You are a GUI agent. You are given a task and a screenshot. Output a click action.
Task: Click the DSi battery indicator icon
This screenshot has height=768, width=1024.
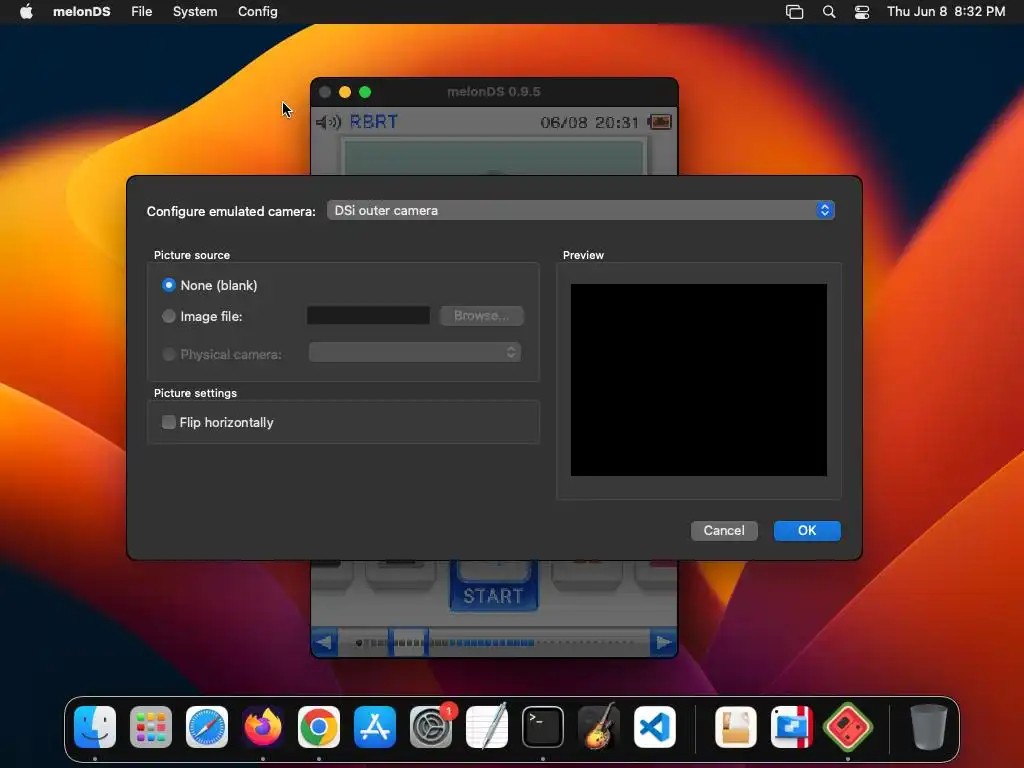660,122
